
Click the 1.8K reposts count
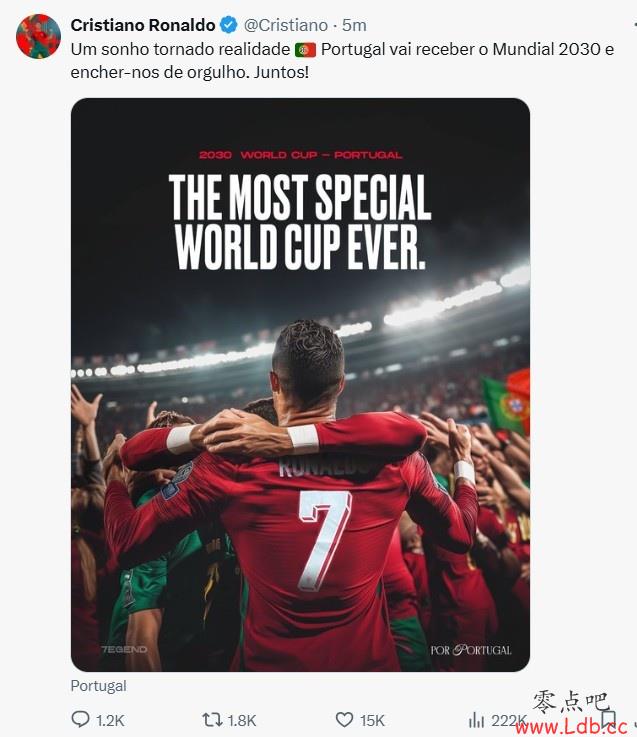click(242, 721)
